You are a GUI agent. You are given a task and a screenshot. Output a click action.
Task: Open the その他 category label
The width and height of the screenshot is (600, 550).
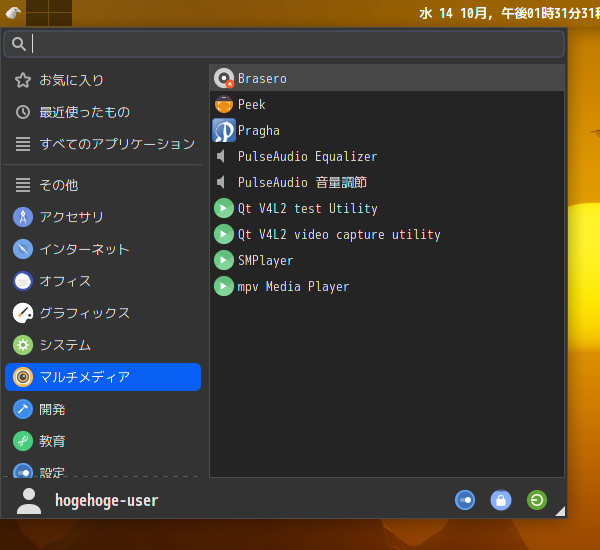tap(59, 185)
